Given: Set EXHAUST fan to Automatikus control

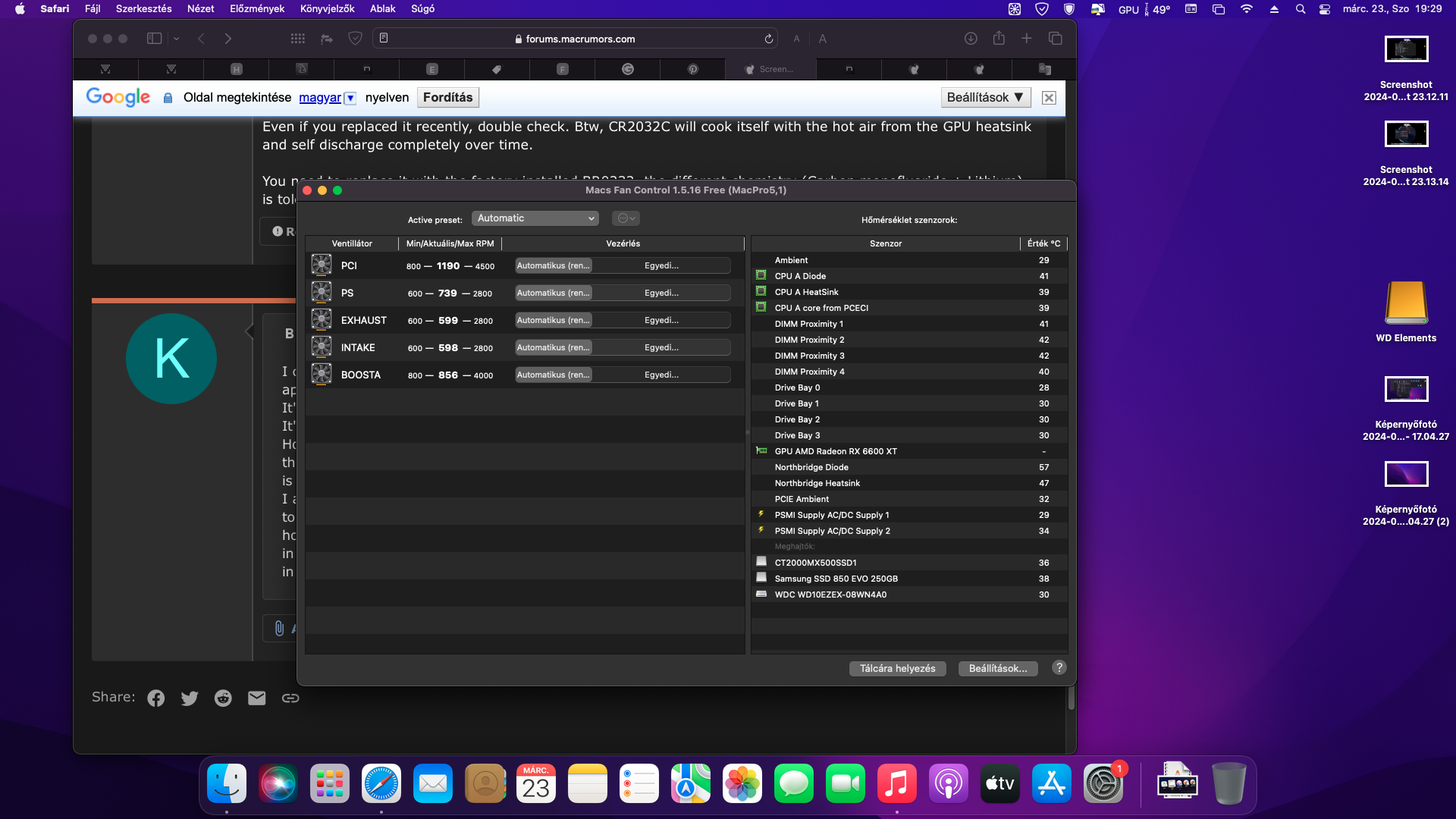Looking at the screenshot, I should pos(554,320).
